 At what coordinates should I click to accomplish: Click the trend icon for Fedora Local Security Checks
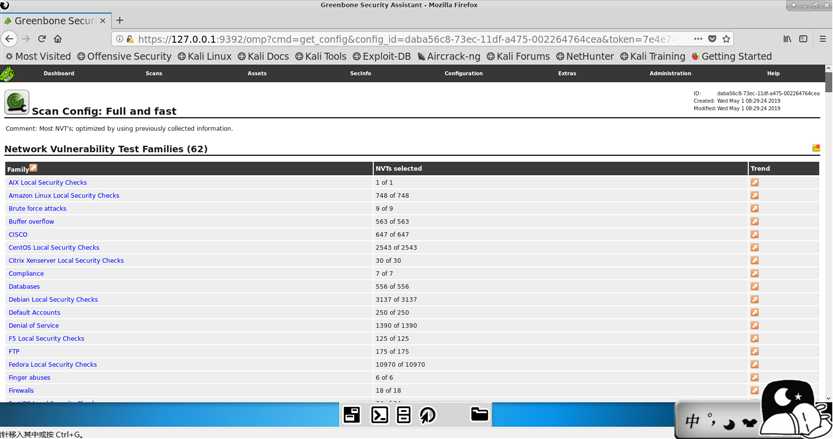tap(754, 365)
